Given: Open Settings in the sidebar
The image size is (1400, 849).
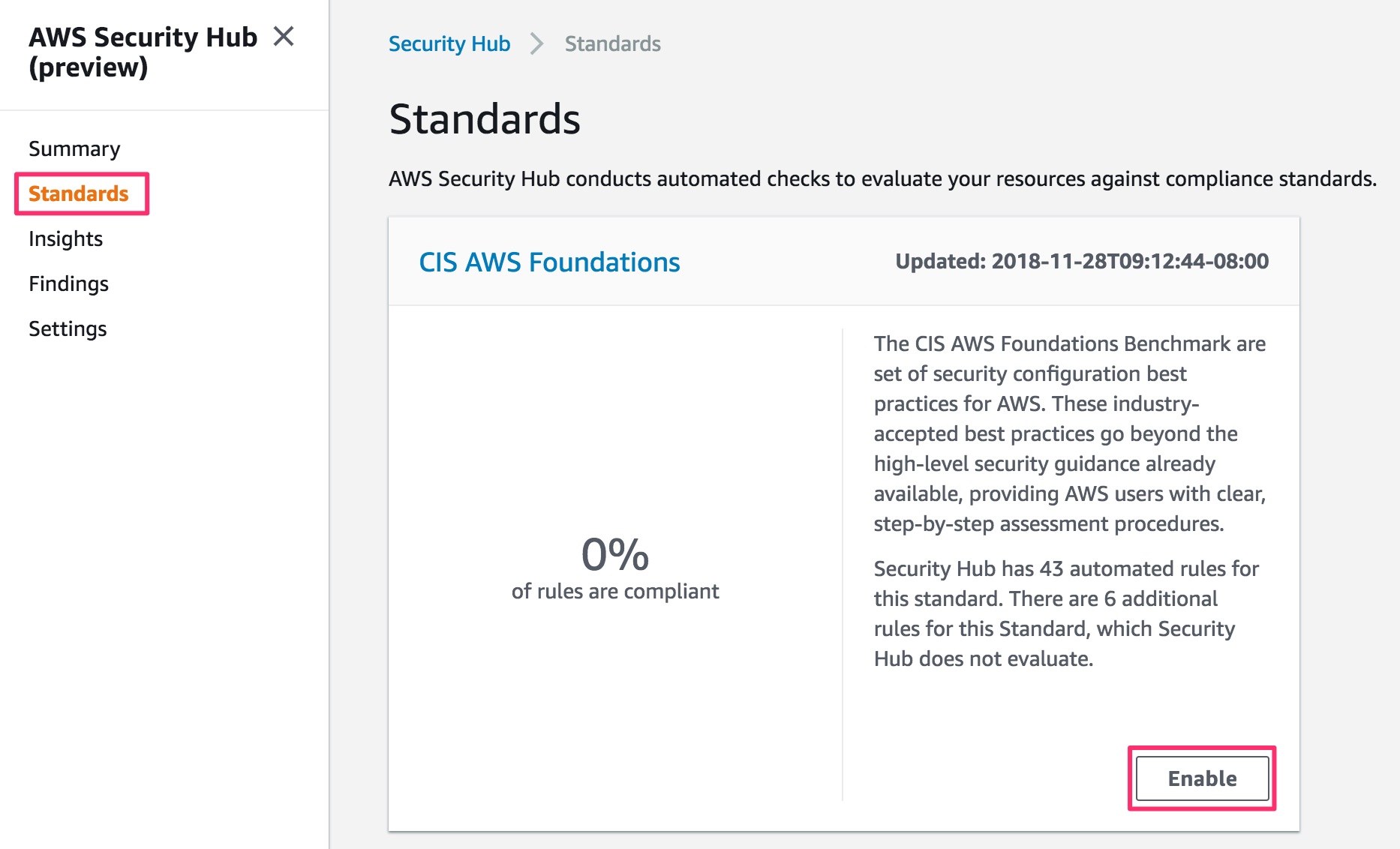Looking at the screenshot, I should (68, 328).
